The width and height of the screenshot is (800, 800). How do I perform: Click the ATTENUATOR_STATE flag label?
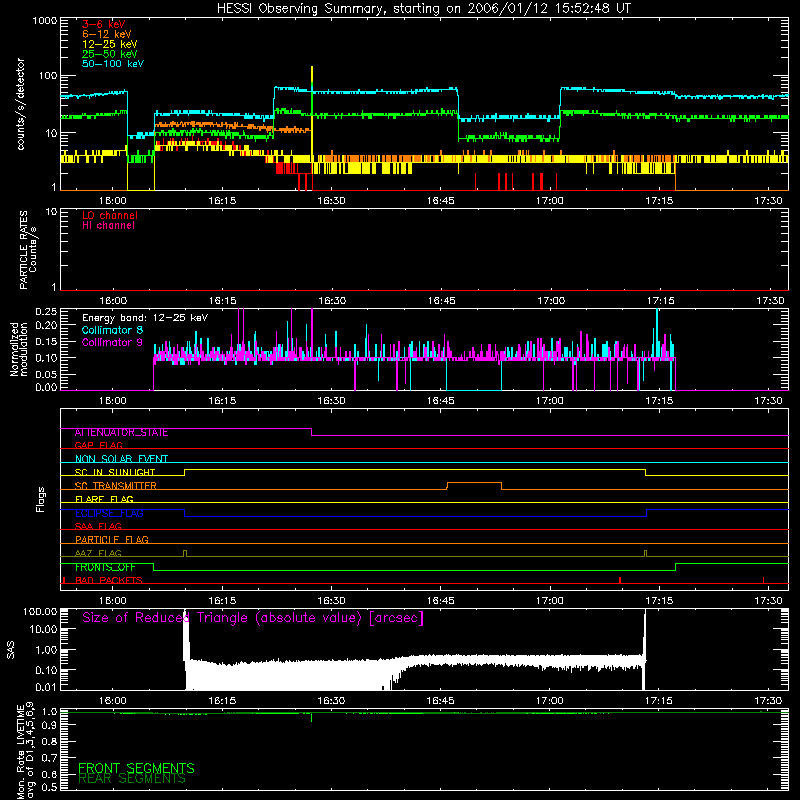(x=121, y=433)
